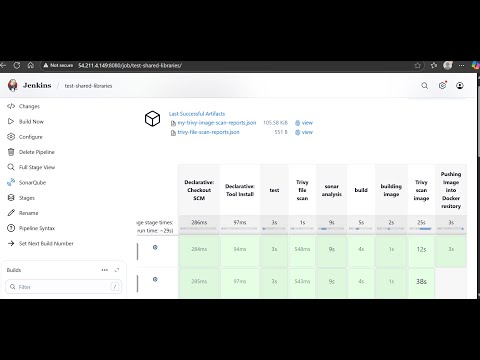The width and height of the screenshot is (480, 360).
Task: Click the Jenkins logo icon
Action: pyautogui.click(x=13, y=86)
